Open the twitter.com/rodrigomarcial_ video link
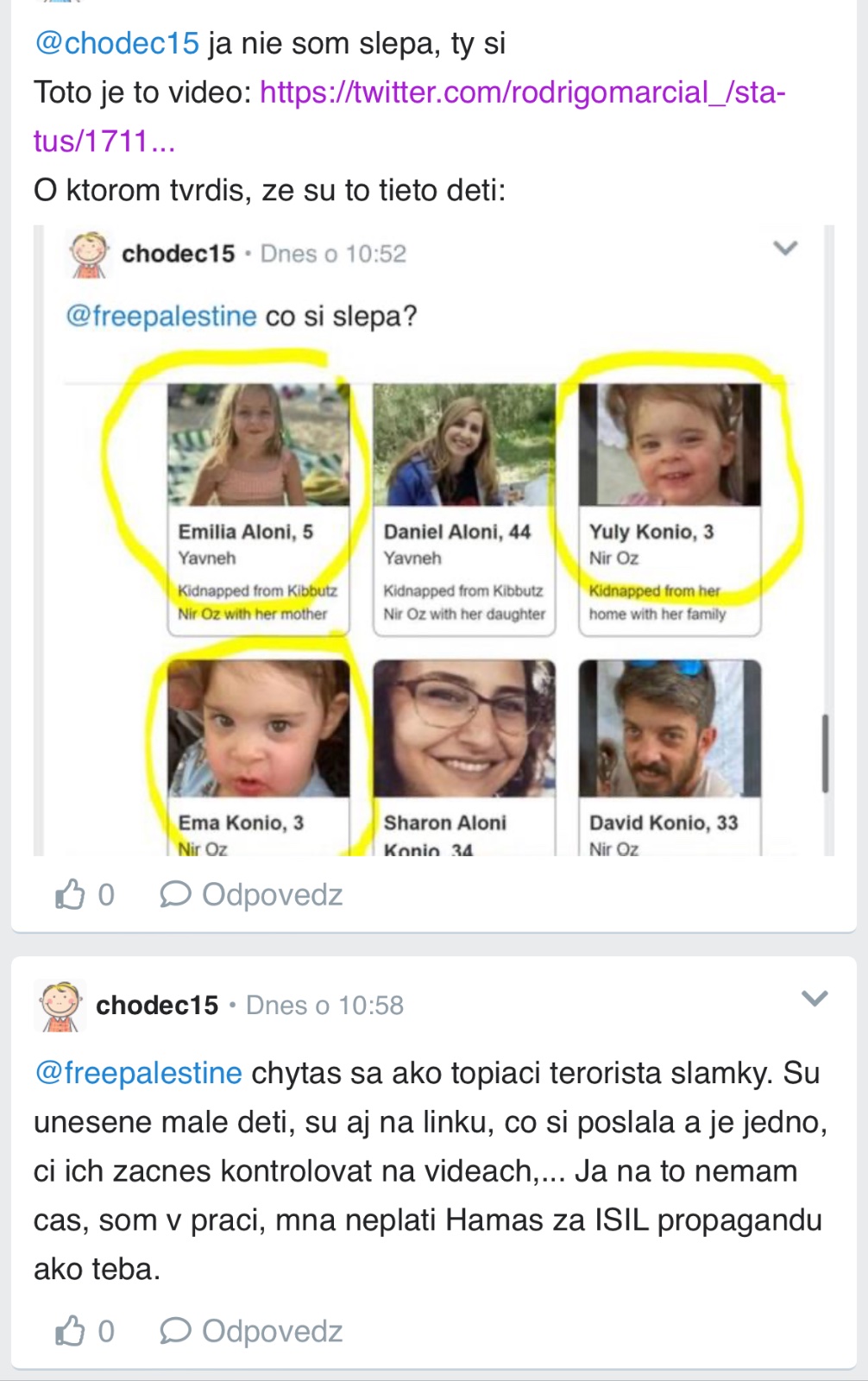 tap(522, 92)
